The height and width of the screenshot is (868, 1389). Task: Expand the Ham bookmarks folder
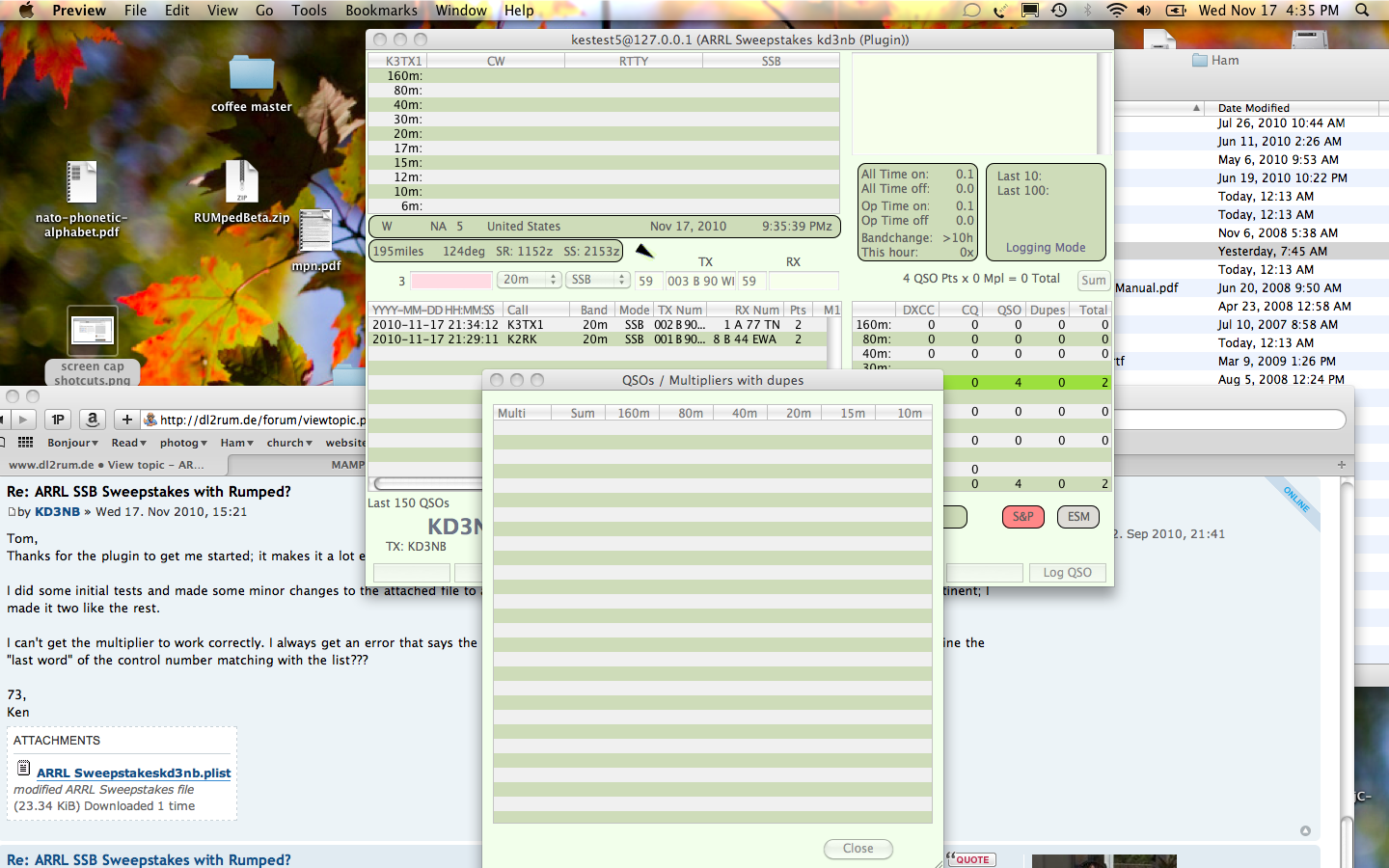[237, 443]
